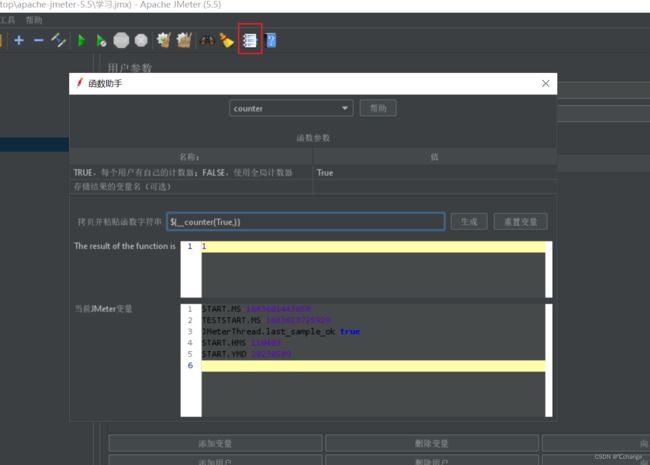Image resolution: width=650 pixels, height=465 pixels.
Task: Click the 帮助 button beside counter dropdown
Action: pyautogui.click(x=378, y=108)
